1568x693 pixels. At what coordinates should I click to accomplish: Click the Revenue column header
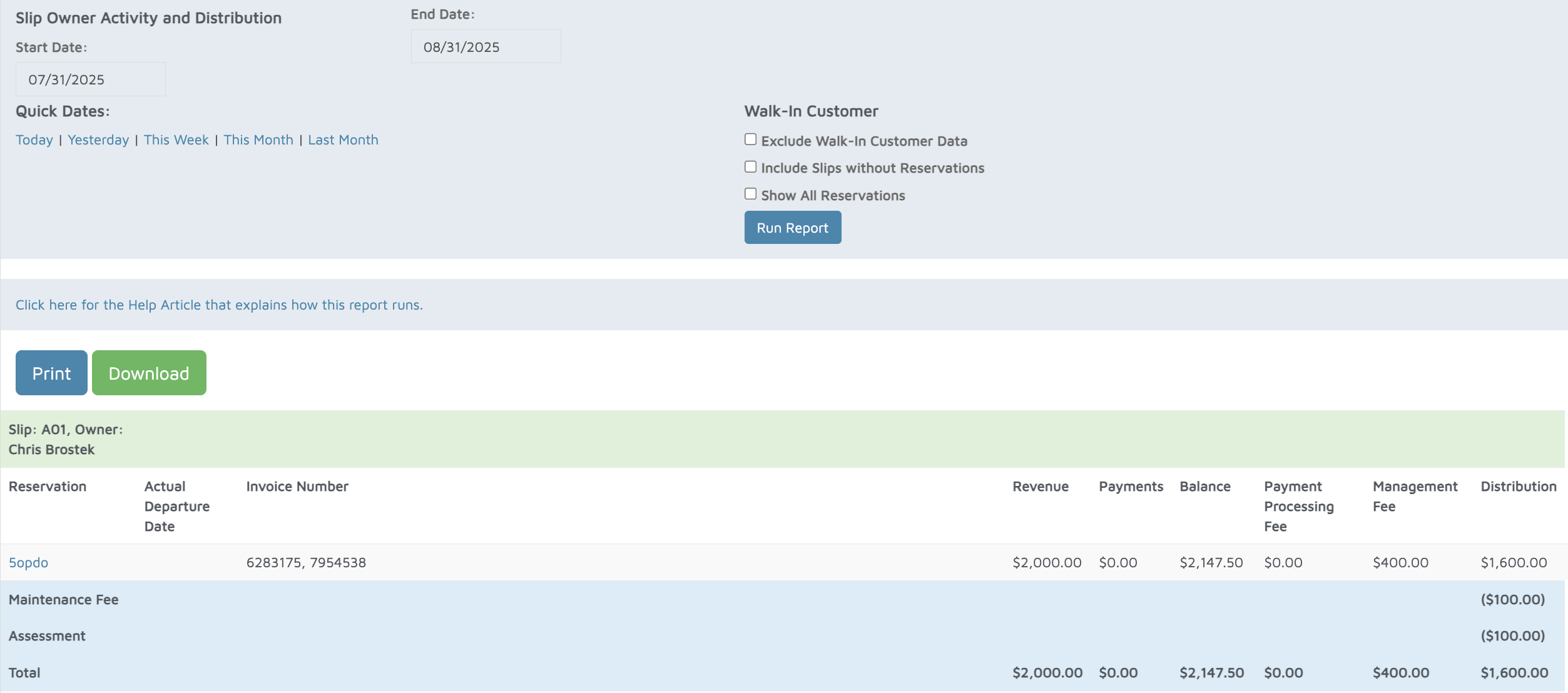pos(1040,487)
